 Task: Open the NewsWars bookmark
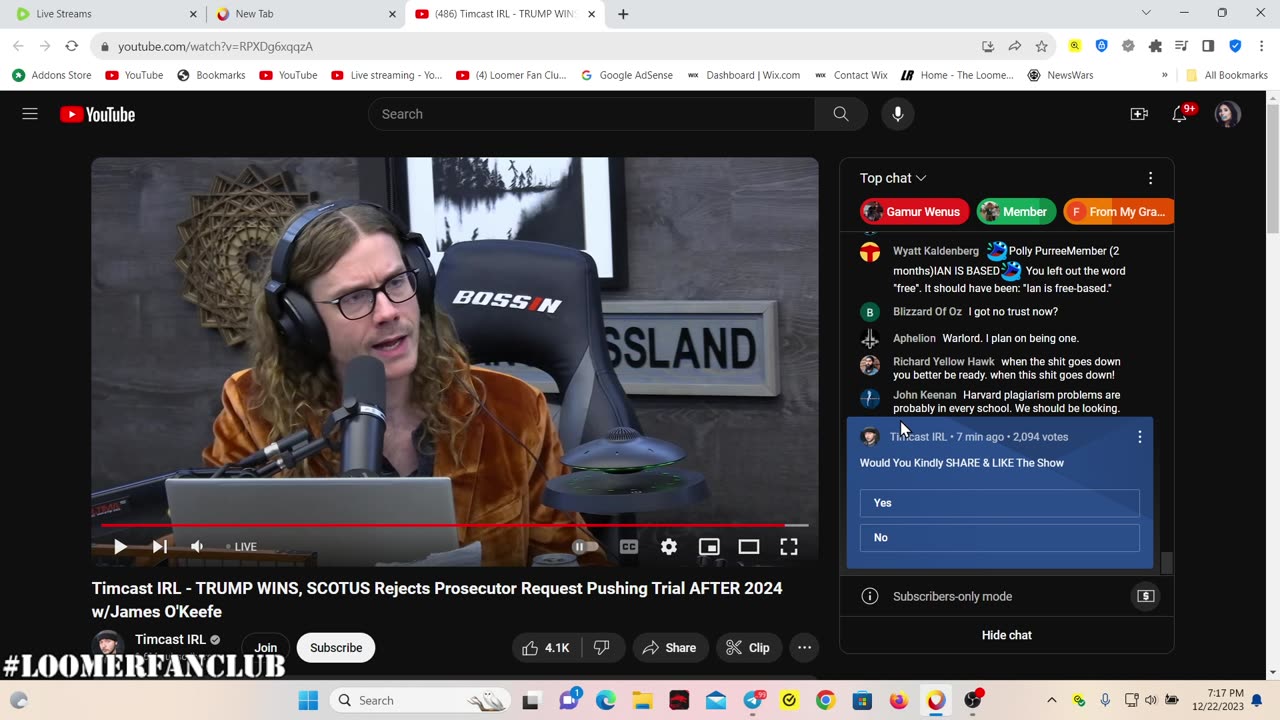[1060, 75]
